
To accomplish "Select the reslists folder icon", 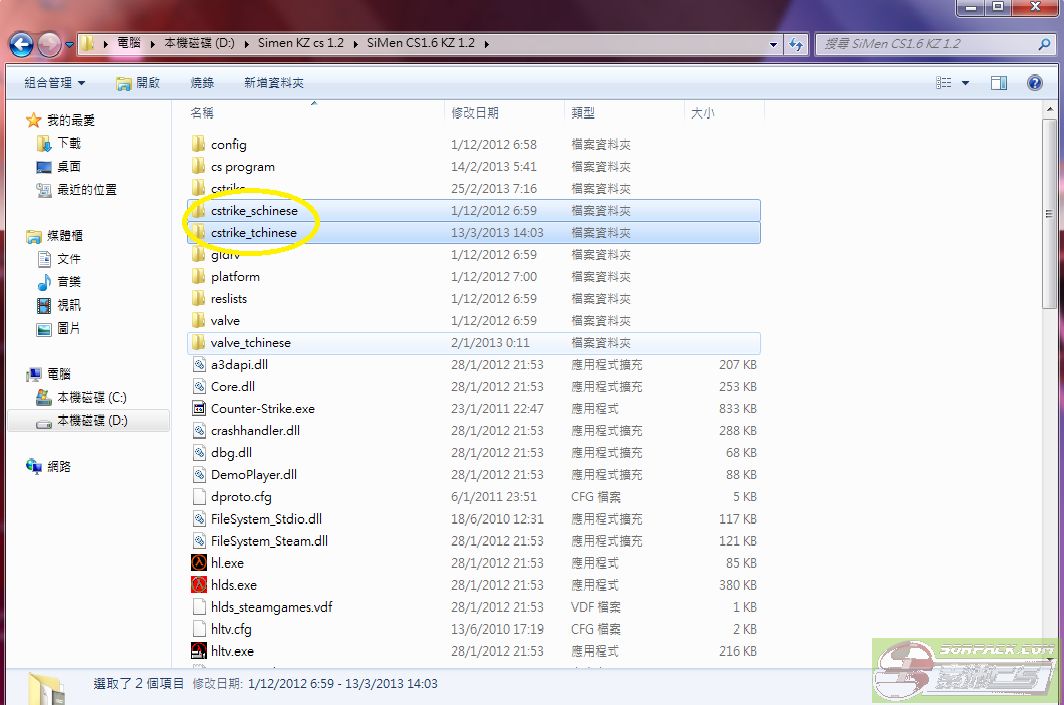I will [198, 299].
